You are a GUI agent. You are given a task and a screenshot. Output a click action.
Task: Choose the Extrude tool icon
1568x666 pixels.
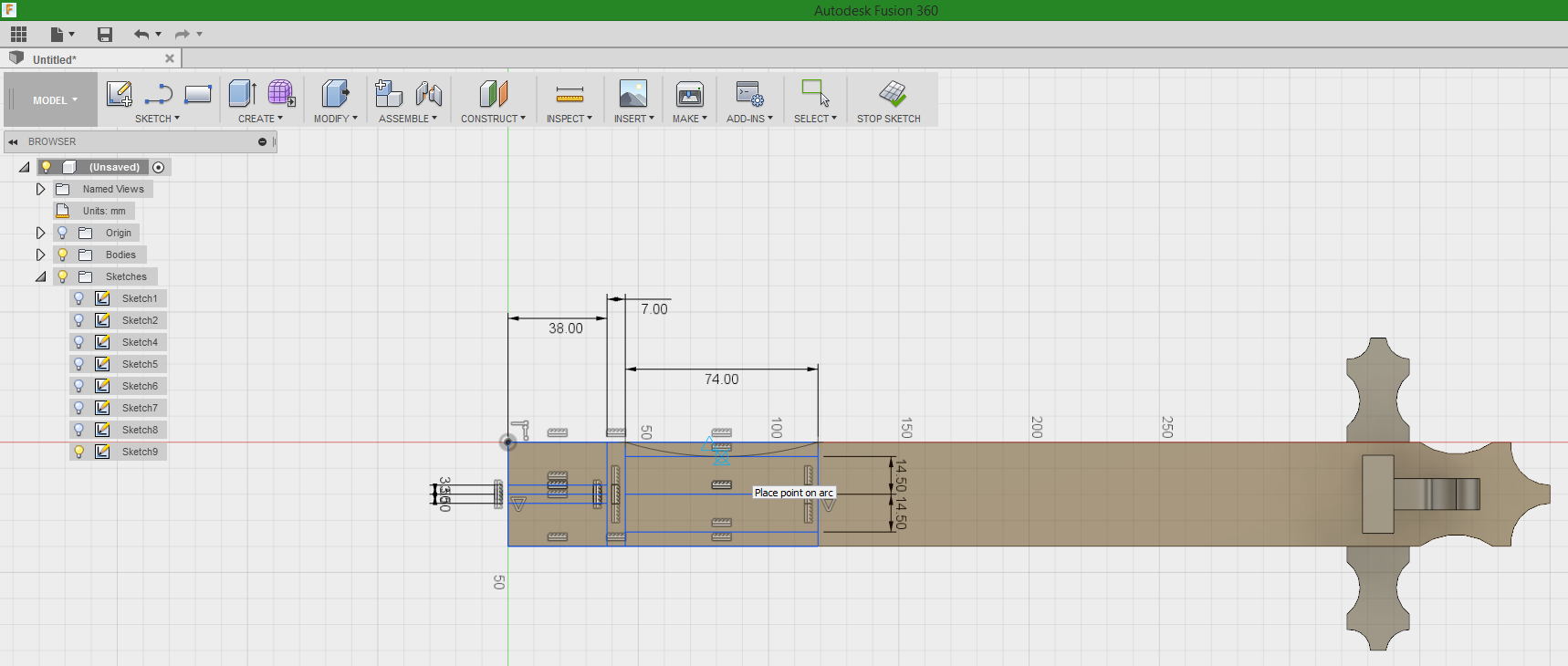(x=243, y=93)
